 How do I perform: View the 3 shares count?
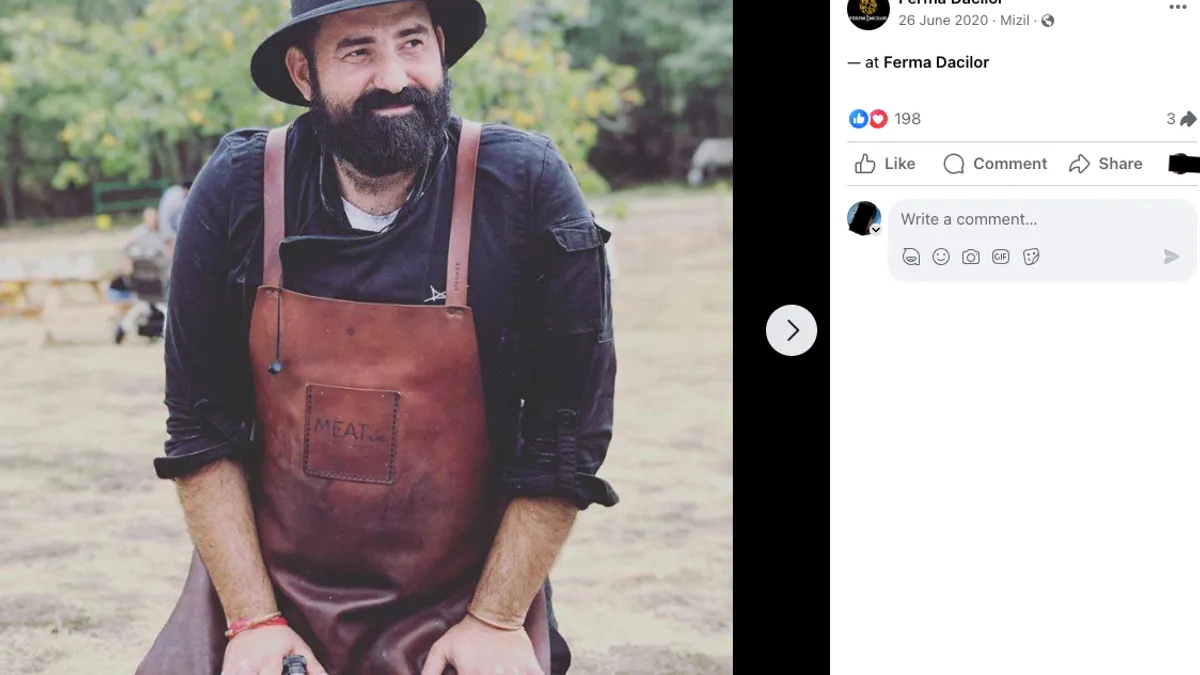[x=1180, y=119]
